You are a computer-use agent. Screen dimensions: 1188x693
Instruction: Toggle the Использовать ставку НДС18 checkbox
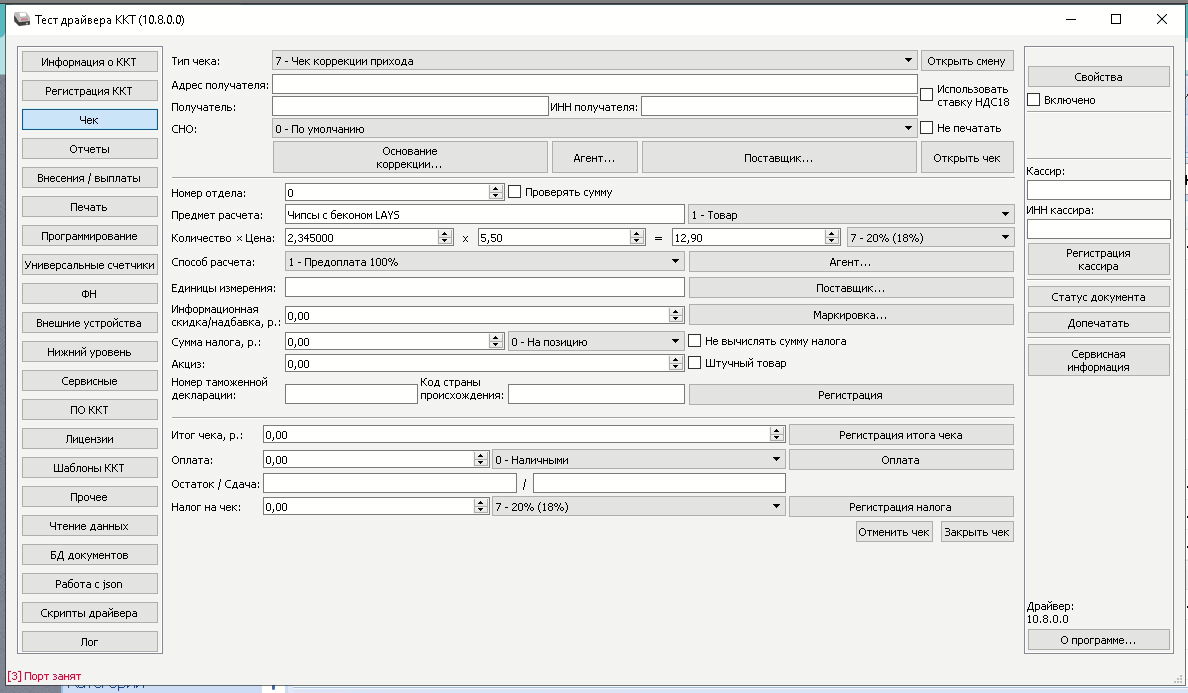pos(926,95)
